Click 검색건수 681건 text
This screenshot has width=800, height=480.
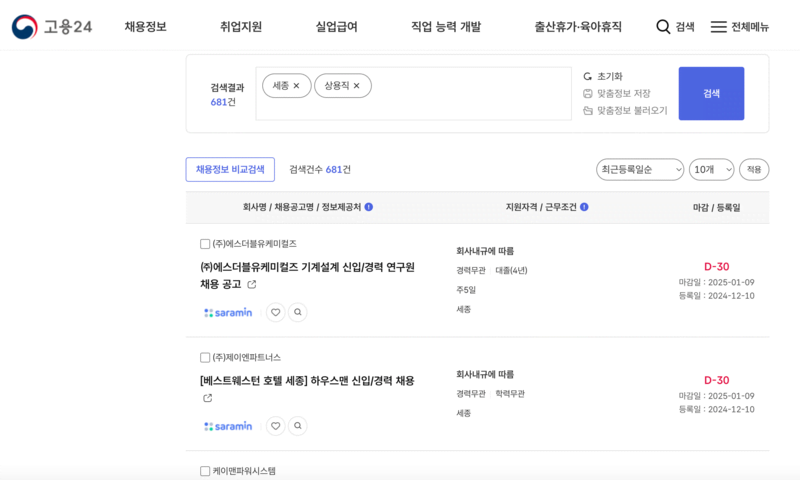coord(320,169)
